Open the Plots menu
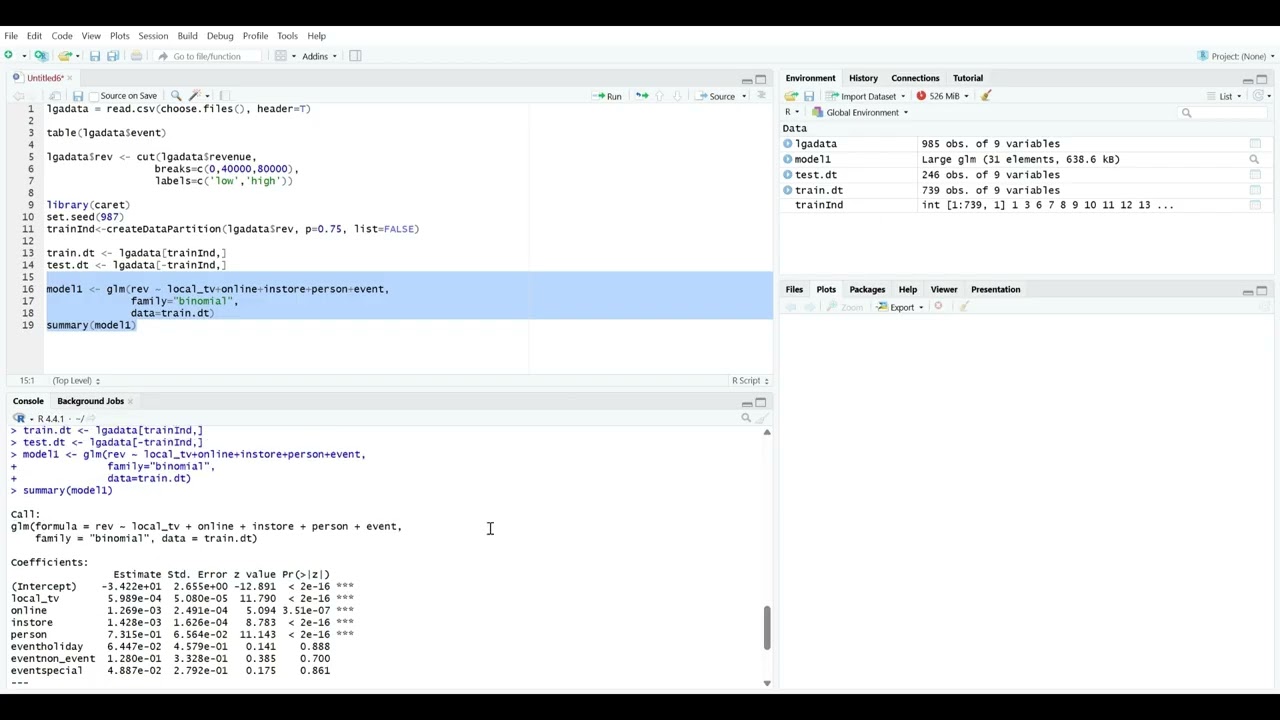The height and width of the screenshot is (720, 1280). 119,36
